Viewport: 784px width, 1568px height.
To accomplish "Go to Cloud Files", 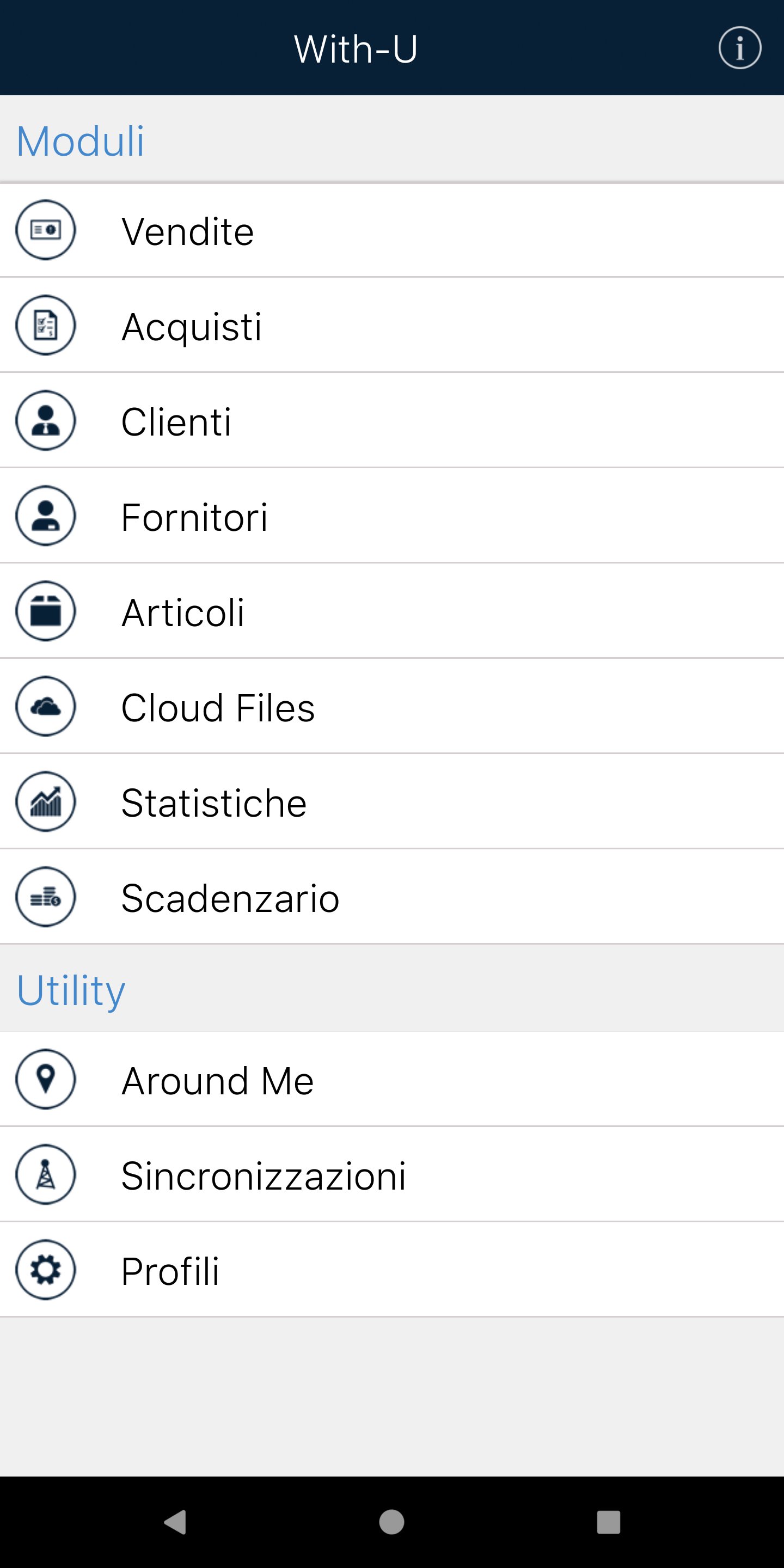I will point(218,707).
